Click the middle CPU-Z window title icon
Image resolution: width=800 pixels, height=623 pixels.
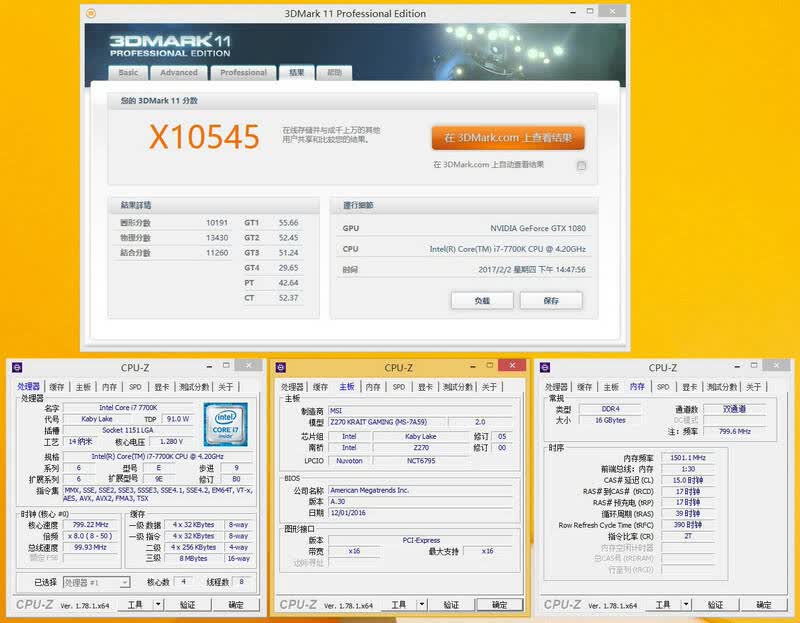coord(281,367)
